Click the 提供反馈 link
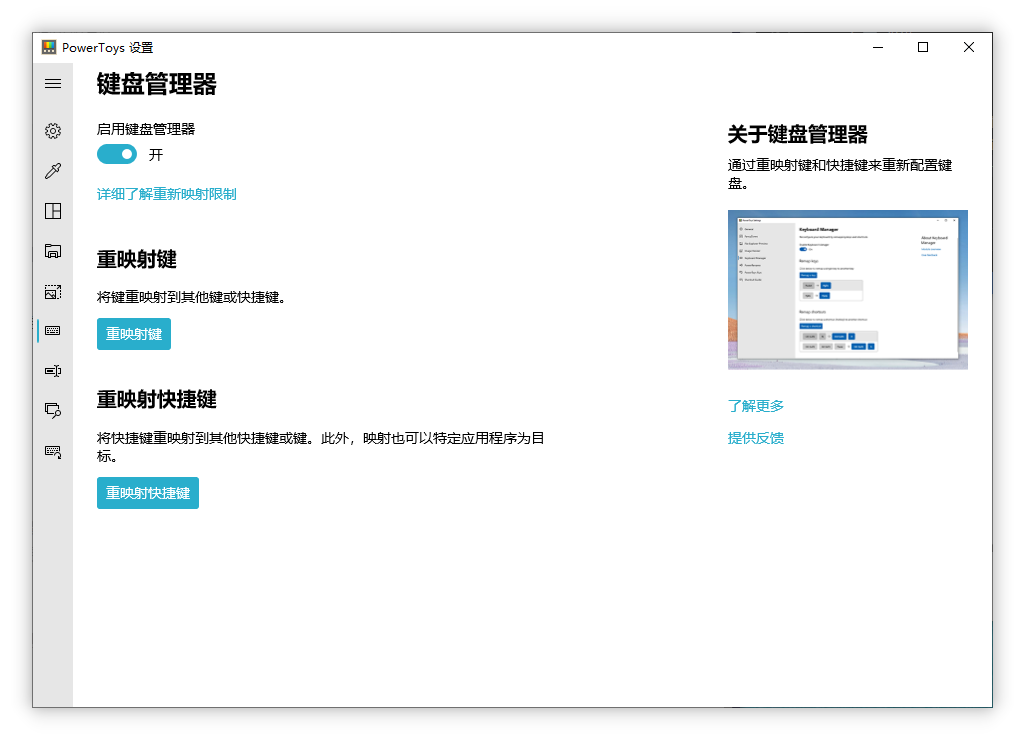Image resolution: width=1025 pixels, height=740 pixels. click(x=755, y=438)
